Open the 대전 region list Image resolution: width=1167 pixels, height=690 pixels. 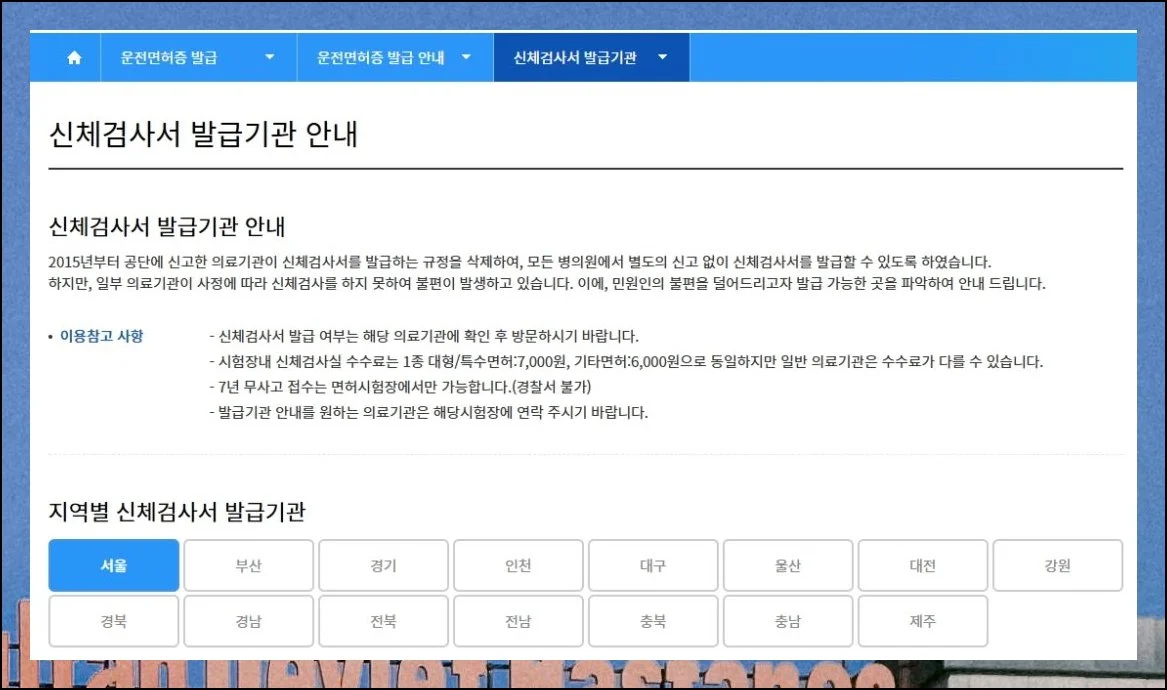pos(922,566)
